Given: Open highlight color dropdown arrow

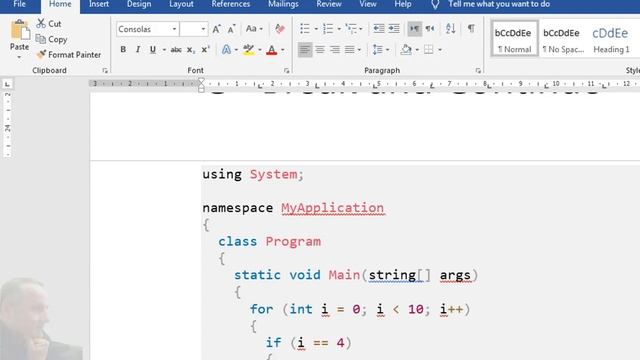Looking at the screenshot, I should coord(260,50).
